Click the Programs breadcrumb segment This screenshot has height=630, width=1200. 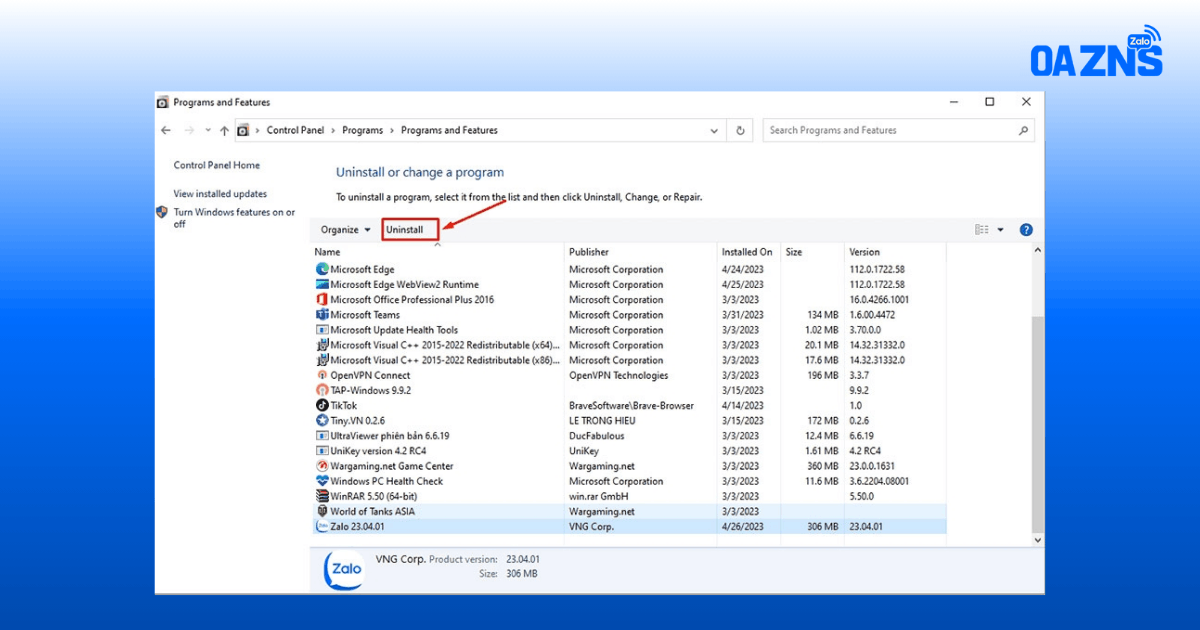[x=362, y=130]
